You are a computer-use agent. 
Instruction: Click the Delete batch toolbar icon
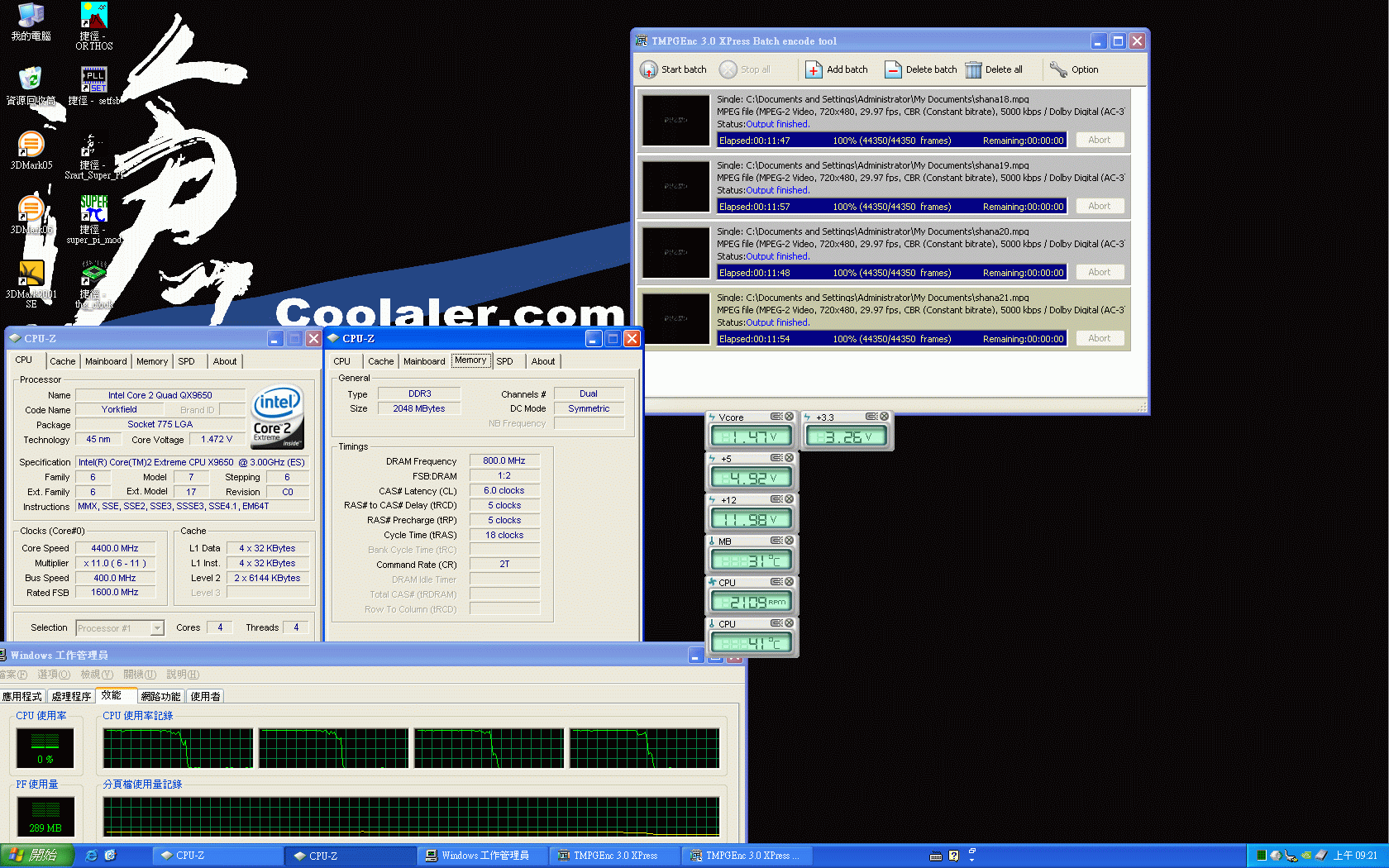(x=893, y=70)
